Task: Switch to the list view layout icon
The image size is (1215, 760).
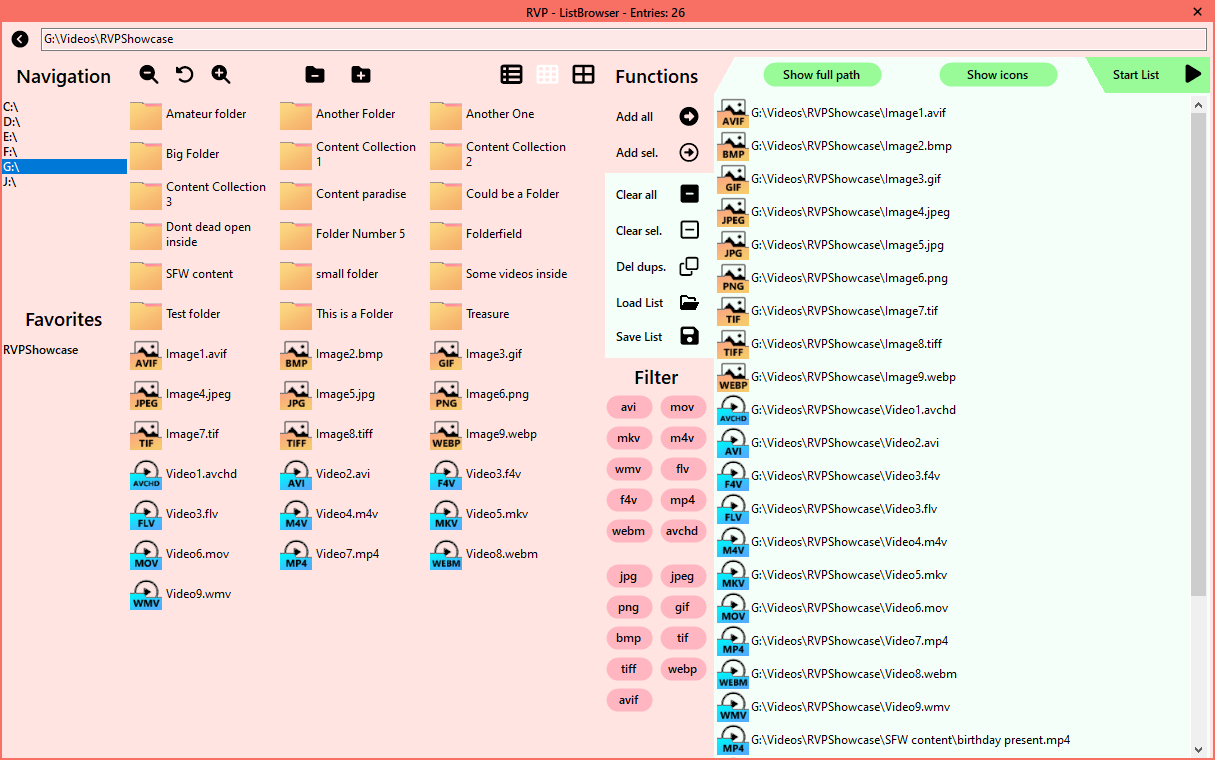Action: pyautogui.click(x=511, y=75)
